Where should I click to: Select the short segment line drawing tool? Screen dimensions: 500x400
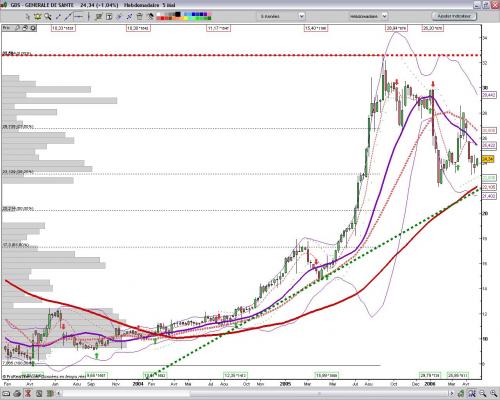58,16
